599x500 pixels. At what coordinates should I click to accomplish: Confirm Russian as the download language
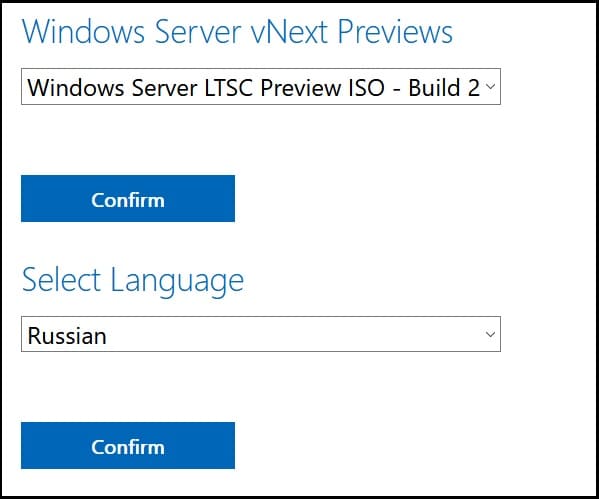[x=128, y=445]
